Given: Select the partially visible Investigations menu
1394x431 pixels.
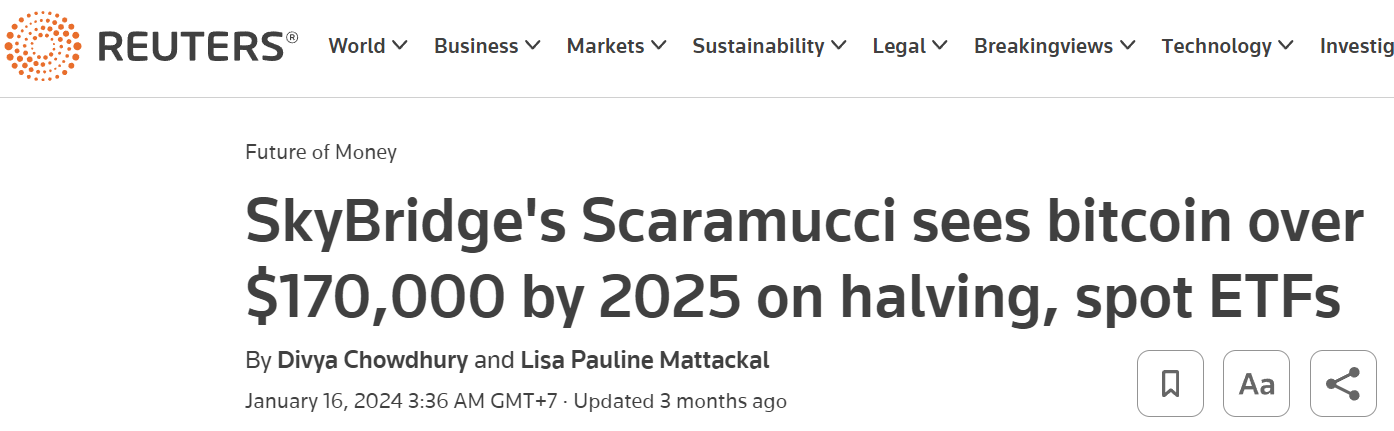Looking at the screenshot, I should tap(1356, 46).
